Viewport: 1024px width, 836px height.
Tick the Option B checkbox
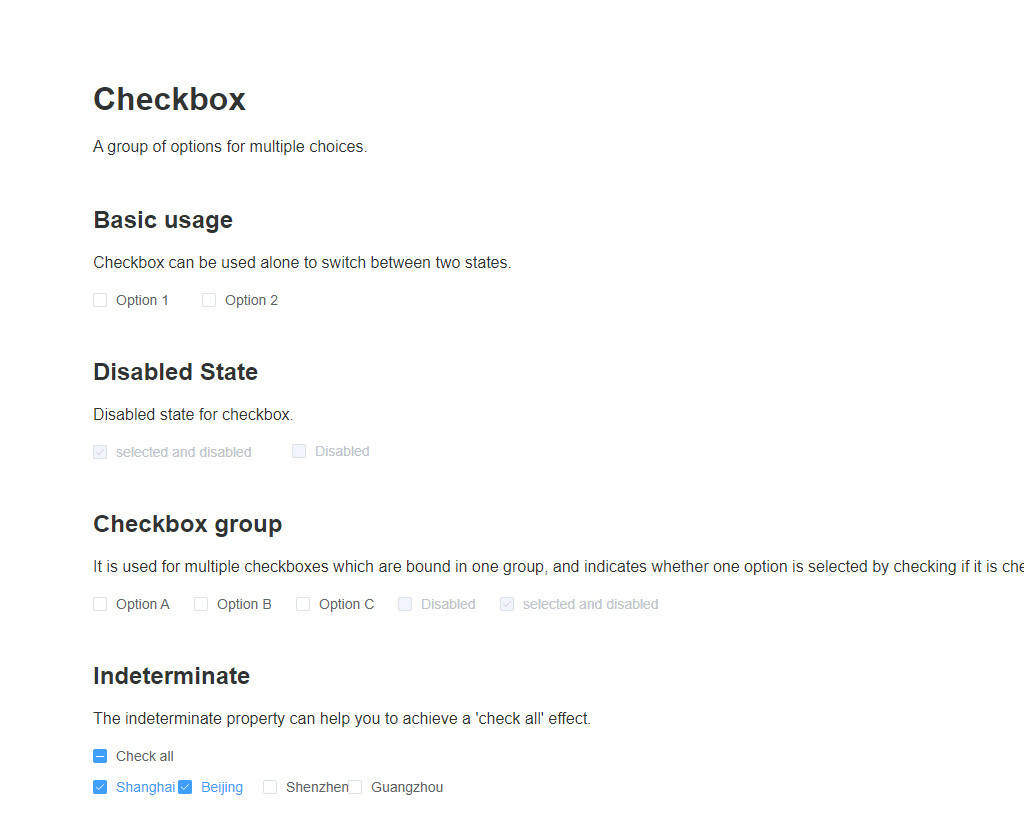201,604
